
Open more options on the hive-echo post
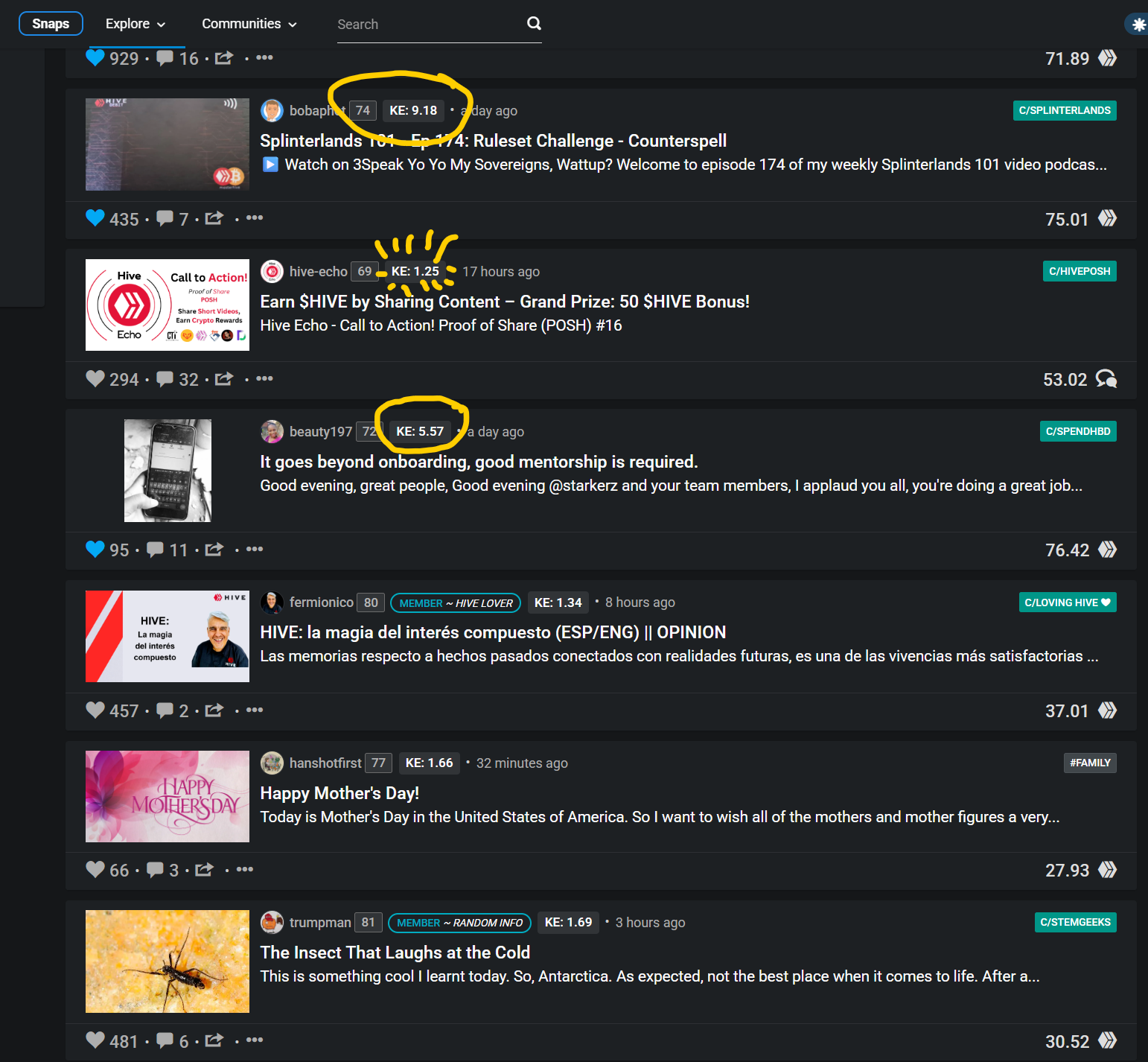264,378
